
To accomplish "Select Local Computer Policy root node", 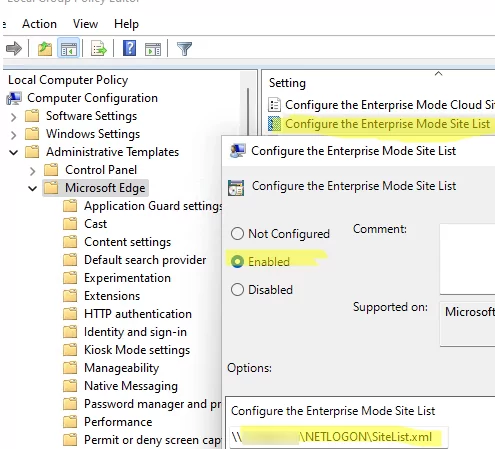I will 68,80.
